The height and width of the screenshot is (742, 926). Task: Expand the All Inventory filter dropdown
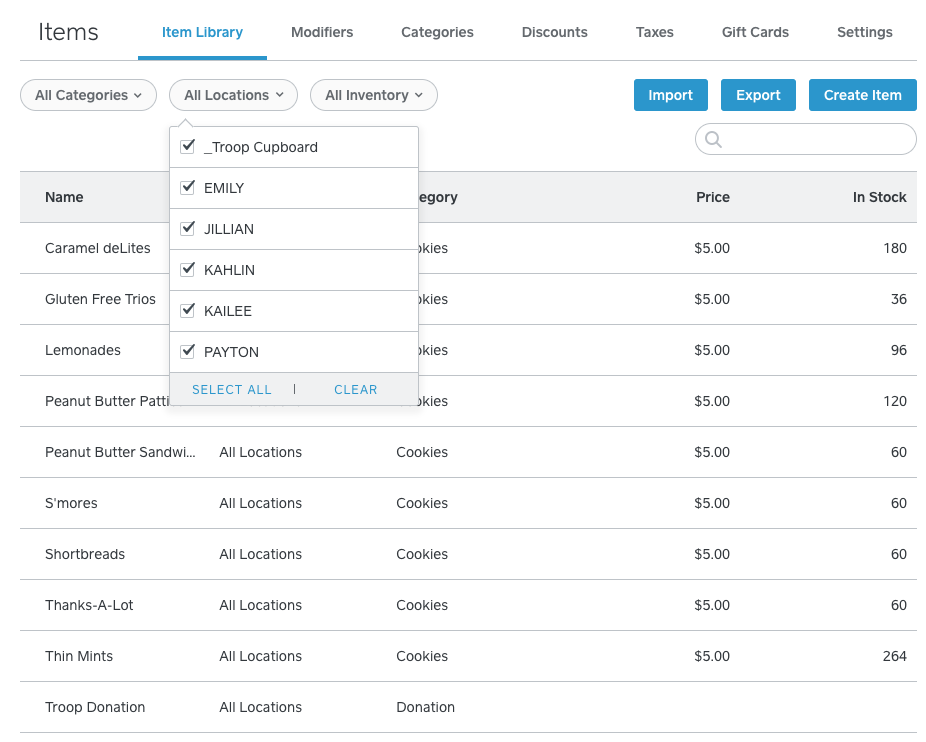pyautogui.click(x=373, y=95)
